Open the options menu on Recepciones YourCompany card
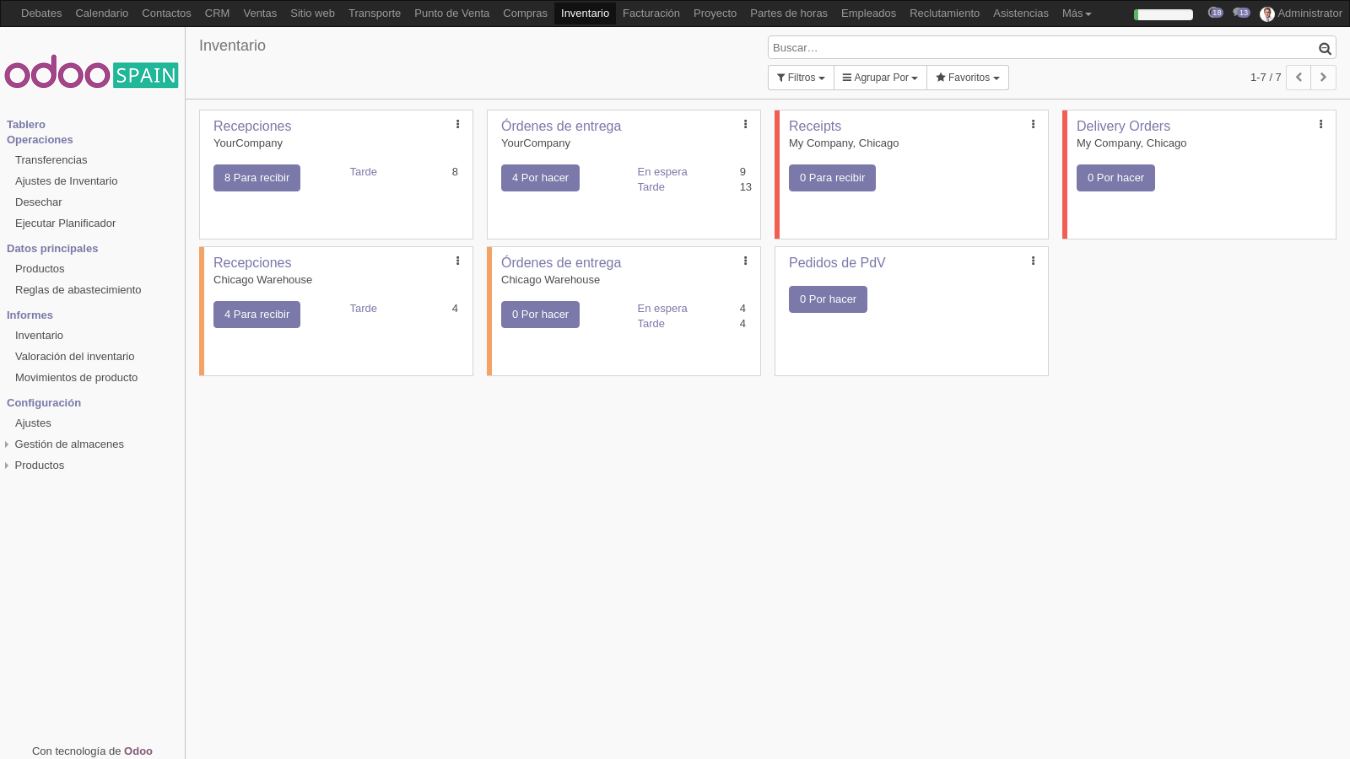The image size is (1350, 759). tap(458, 123)
